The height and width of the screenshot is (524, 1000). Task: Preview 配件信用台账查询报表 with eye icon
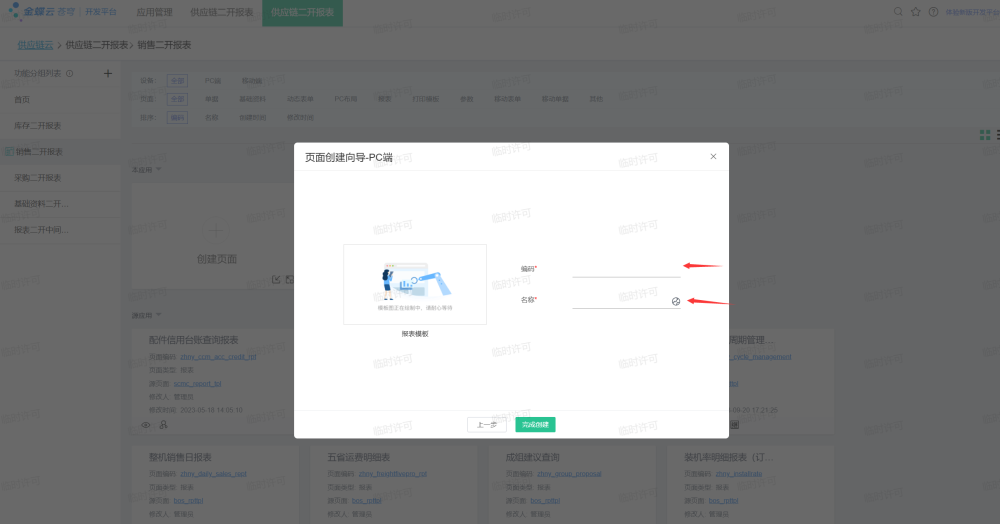(146, 425)
